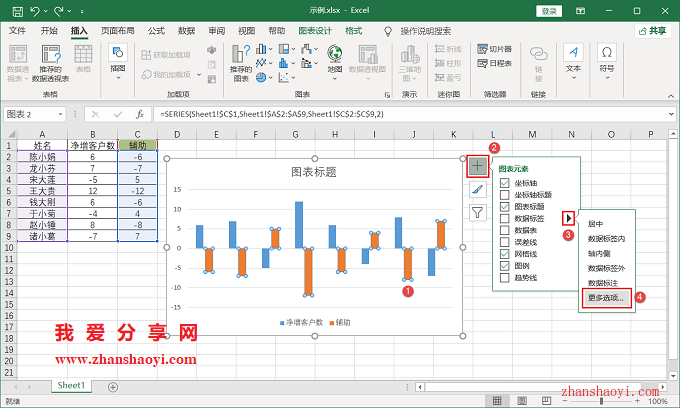Switch to Normal view in status bar

click(497, 401)
